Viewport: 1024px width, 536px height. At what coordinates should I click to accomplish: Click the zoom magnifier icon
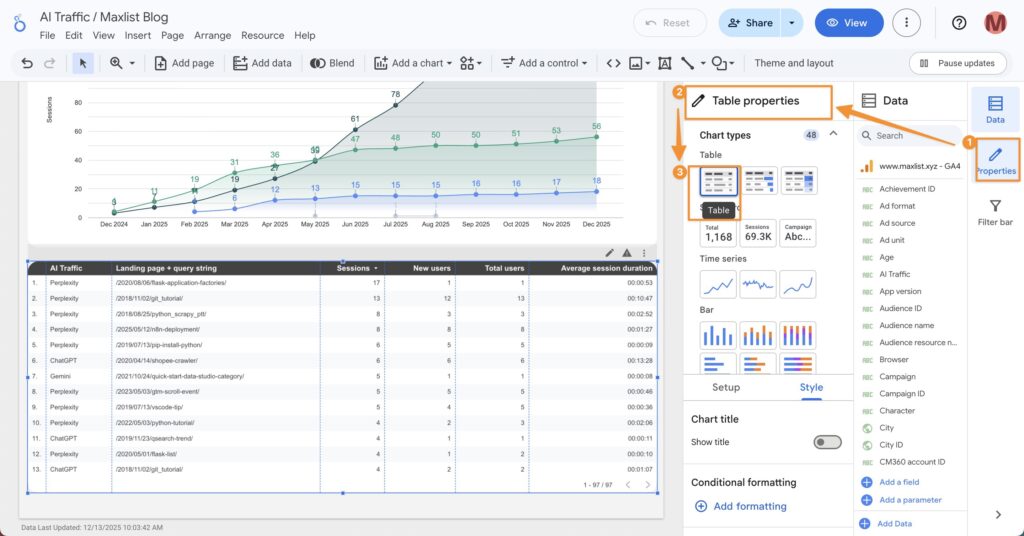tap(116, 63)
